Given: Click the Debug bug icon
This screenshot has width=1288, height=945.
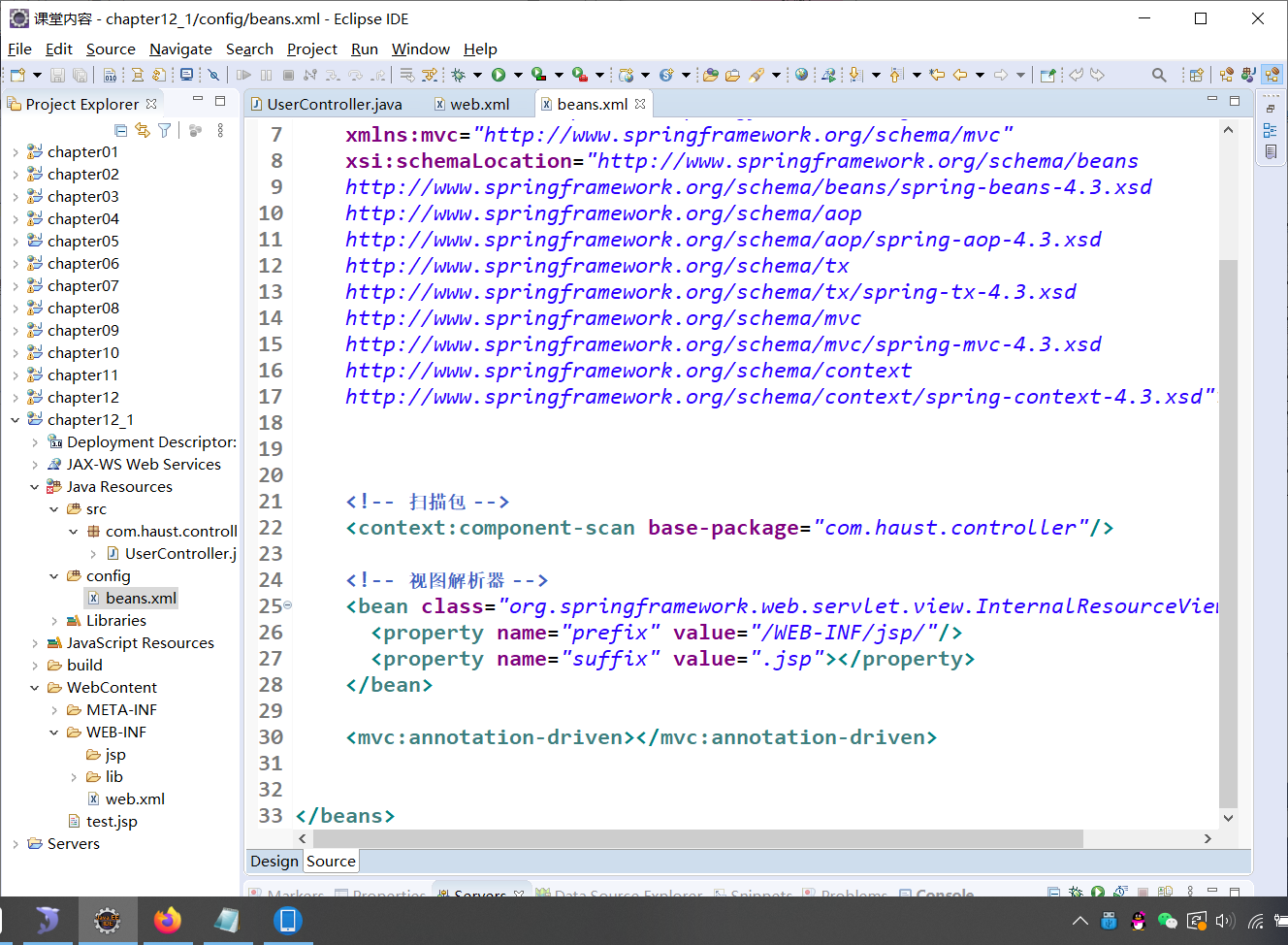Looking at the screenshot, I should click(458, 75).
